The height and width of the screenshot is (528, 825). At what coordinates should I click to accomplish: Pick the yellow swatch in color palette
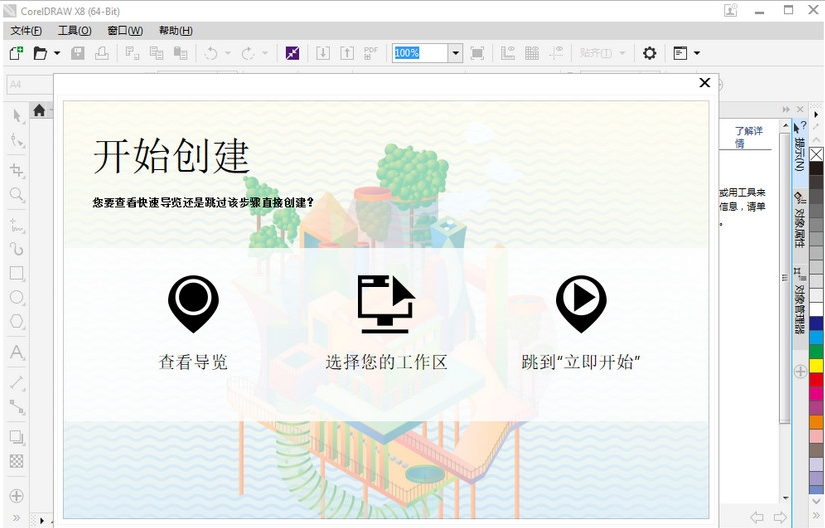click(x=816, y=365)
